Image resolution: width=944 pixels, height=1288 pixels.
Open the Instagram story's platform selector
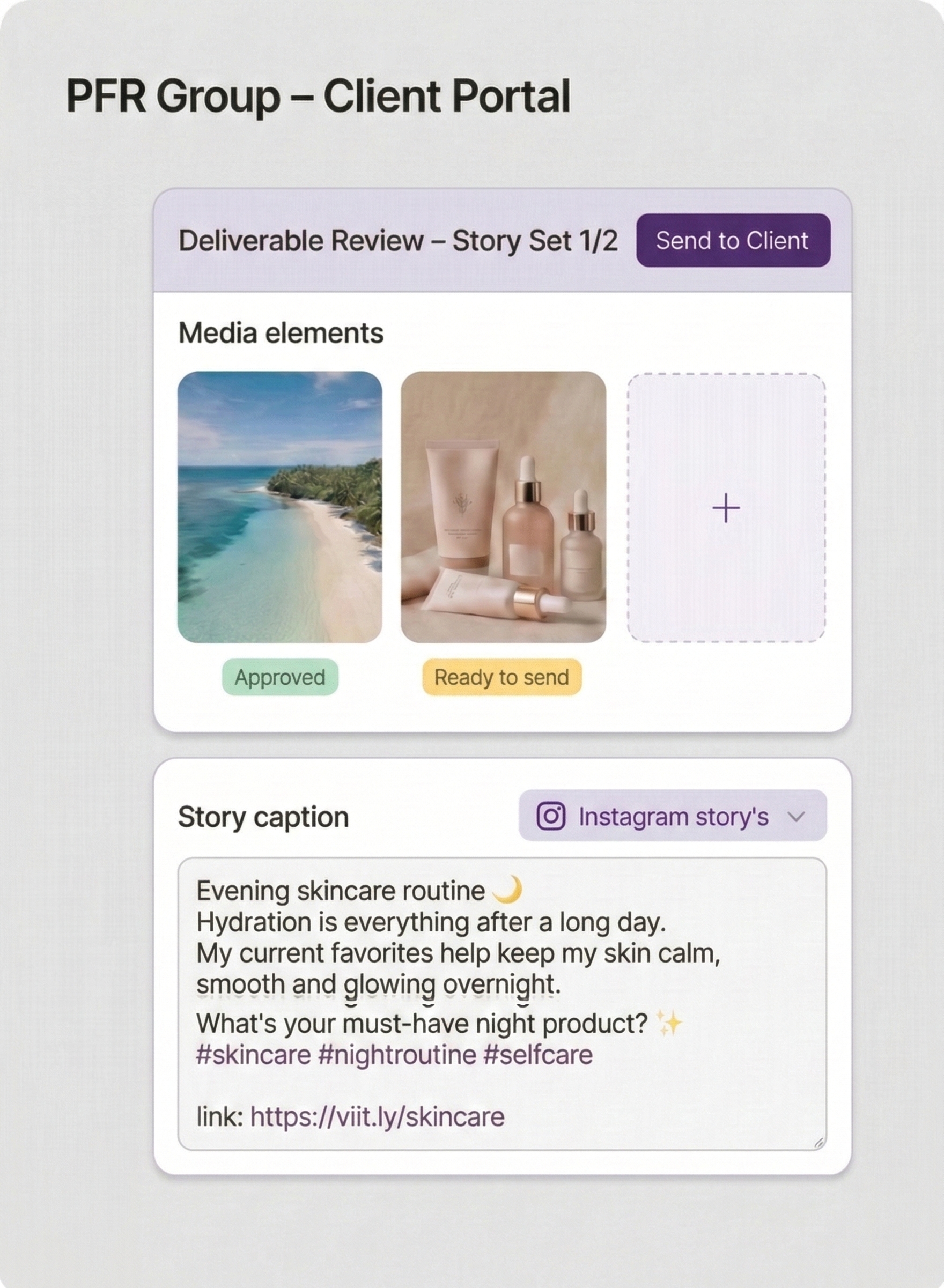point(673,816)
